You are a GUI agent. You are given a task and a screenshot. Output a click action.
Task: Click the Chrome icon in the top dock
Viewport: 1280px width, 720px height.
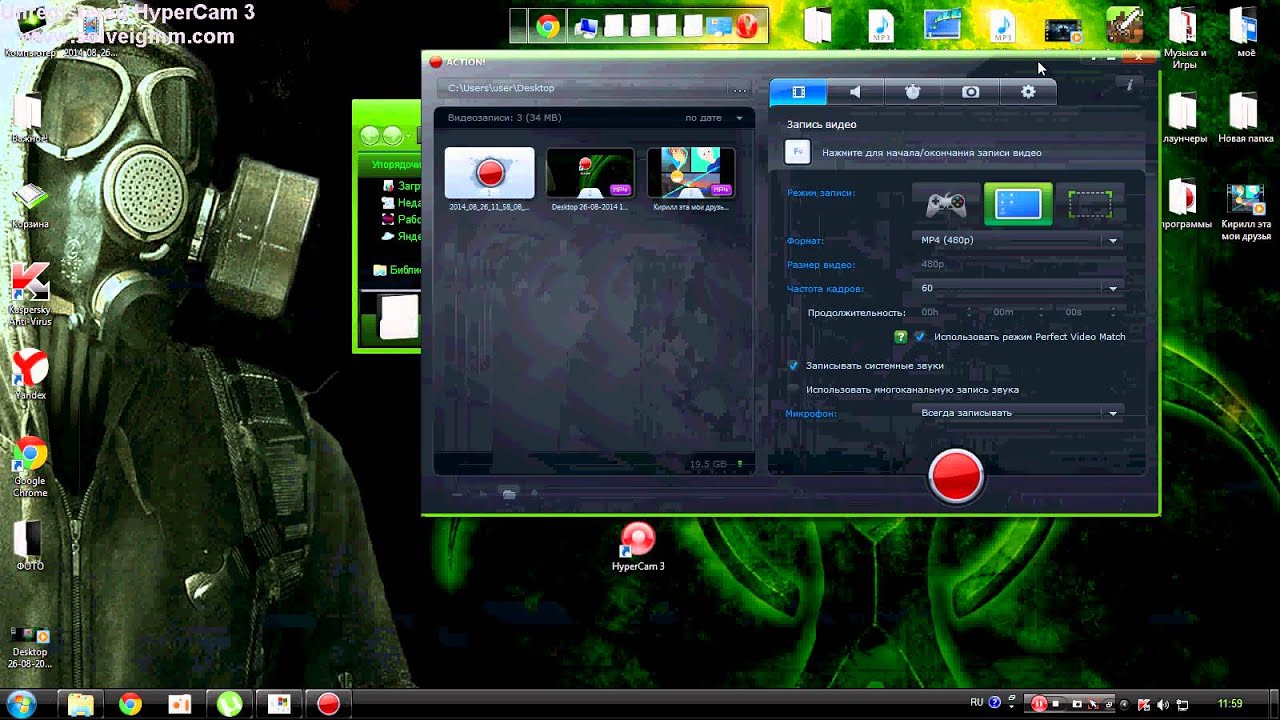[547, 26]
